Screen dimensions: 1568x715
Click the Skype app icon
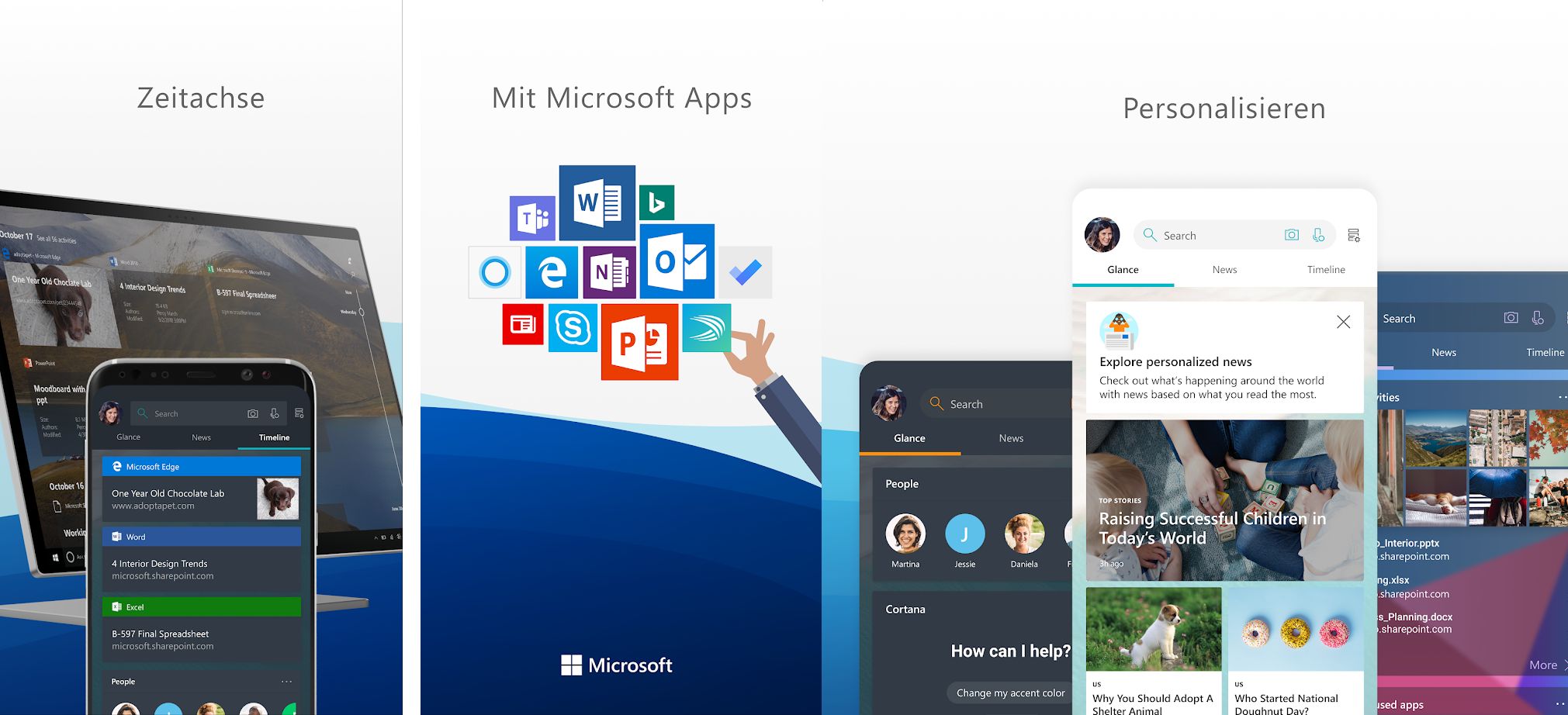[573, 327]
